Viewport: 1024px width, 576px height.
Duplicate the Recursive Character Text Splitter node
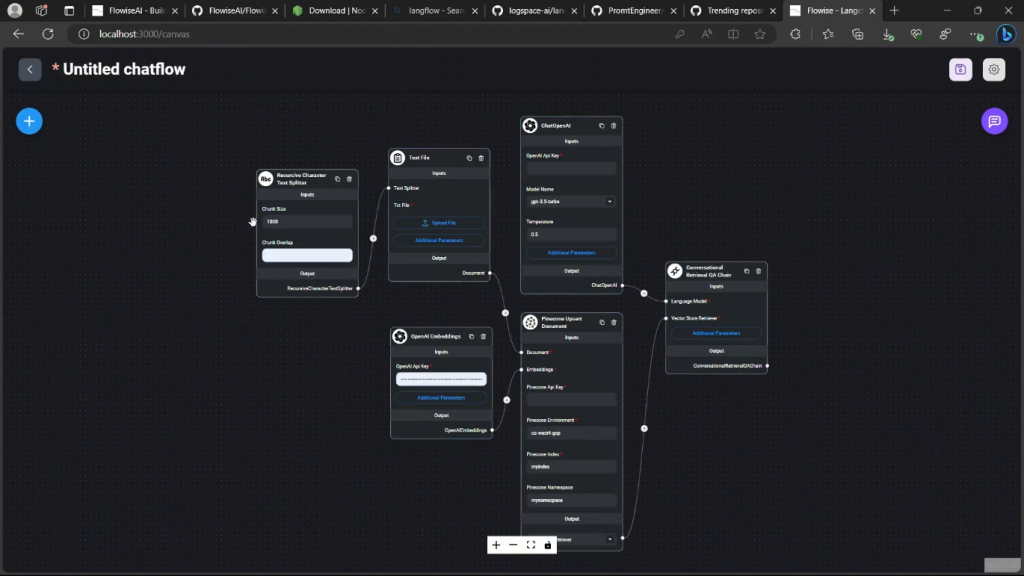[x=338, y=179]
